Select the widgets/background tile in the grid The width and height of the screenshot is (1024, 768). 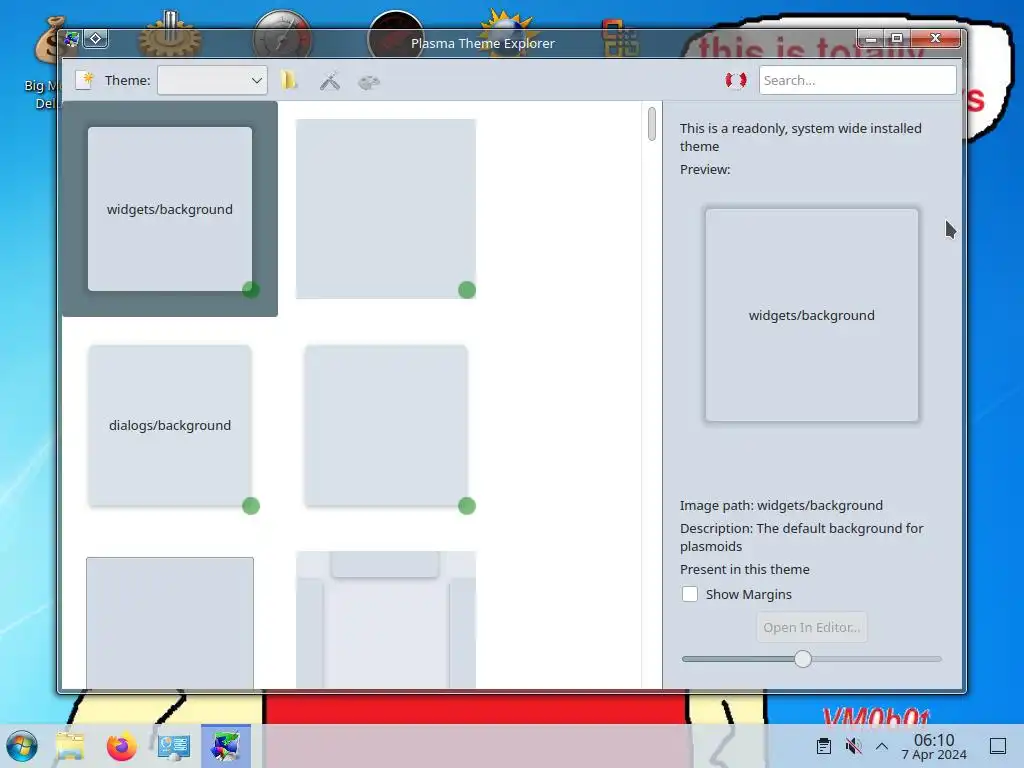(170, 209)
